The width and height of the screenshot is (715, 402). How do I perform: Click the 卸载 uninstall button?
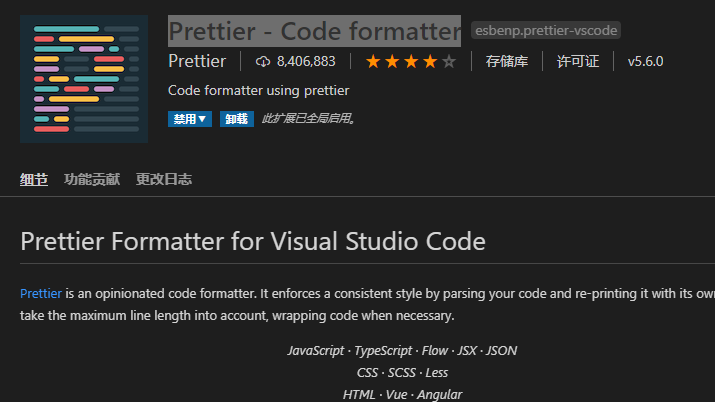coord(237,119)
